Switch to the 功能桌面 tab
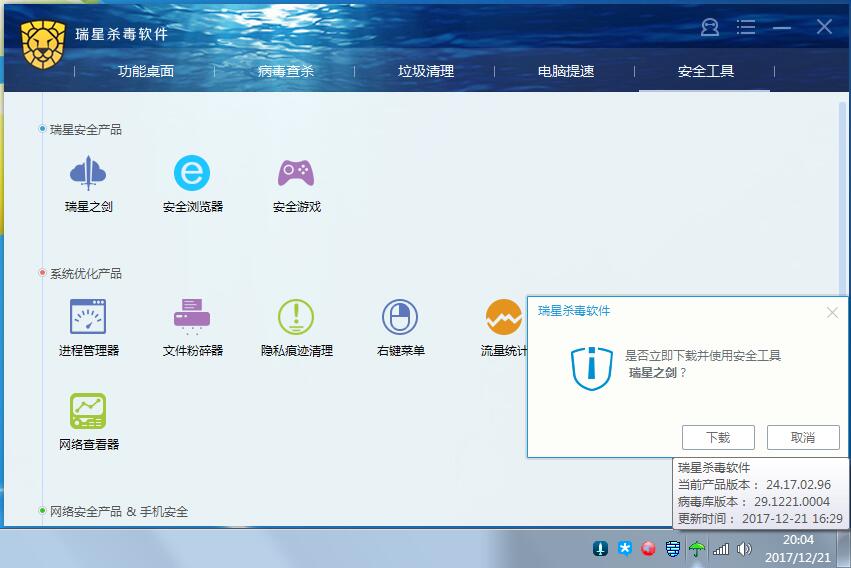Viewport: 851px width, 568px height. click(x=146, y=71)
